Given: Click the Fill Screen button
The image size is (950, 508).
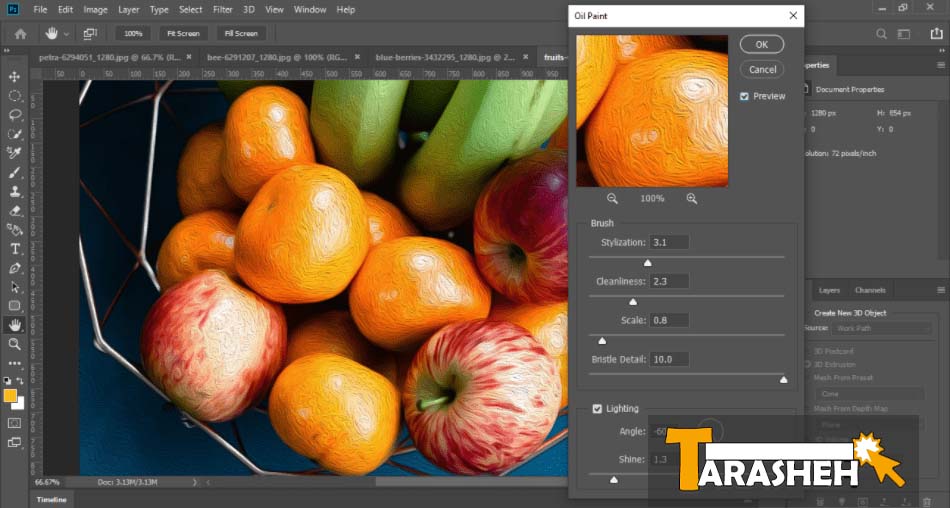Looking at the screenshot, I should pos(241,34).
